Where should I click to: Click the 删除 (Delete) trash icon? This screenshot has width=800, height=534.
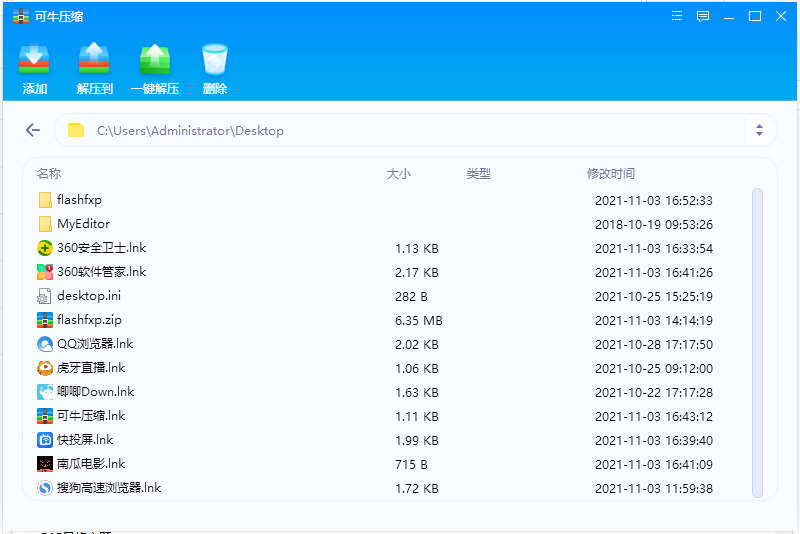tap(215, 62)
